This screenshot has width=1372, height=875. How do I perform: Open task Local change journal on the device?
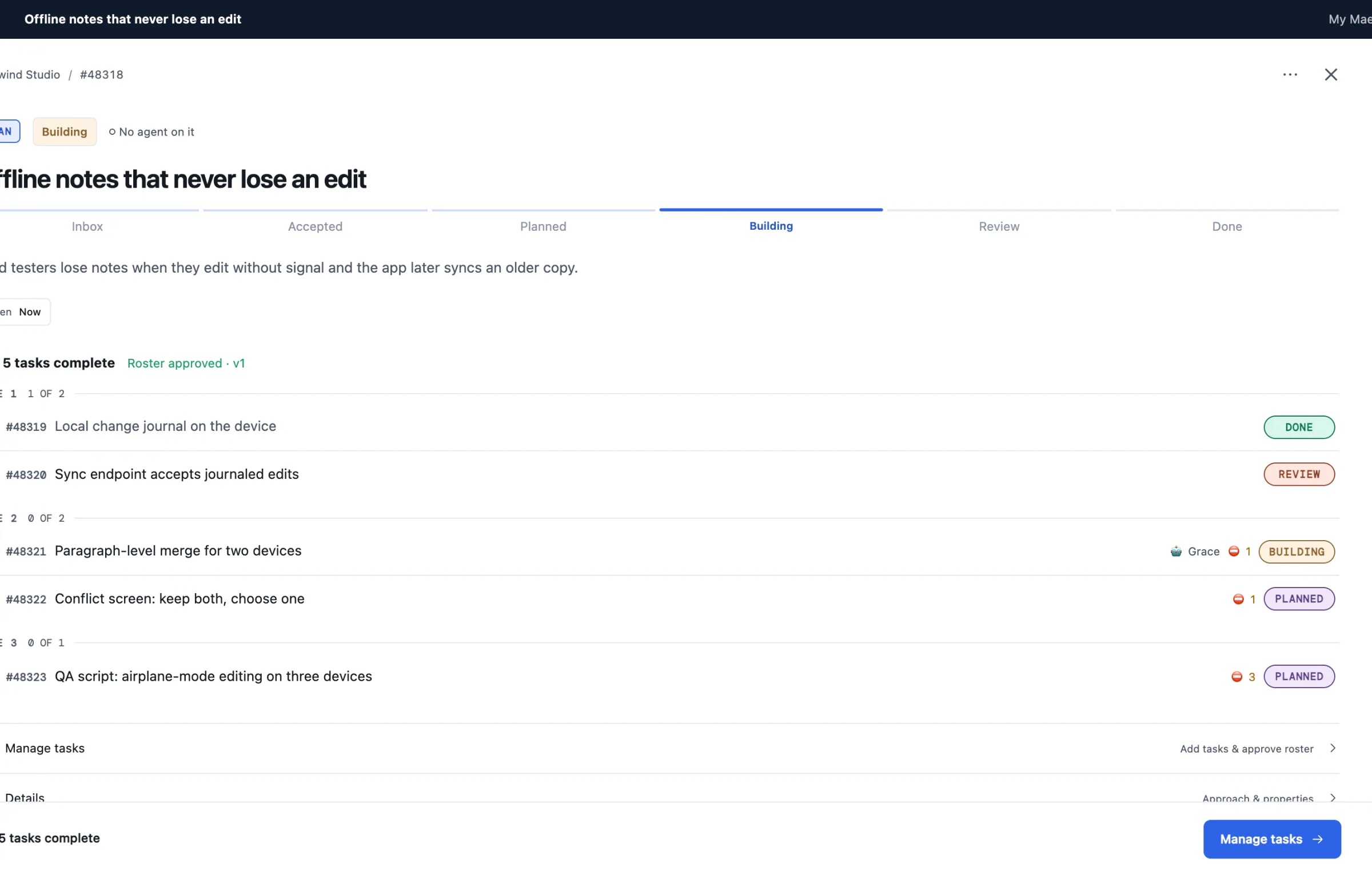coord(165,426)
